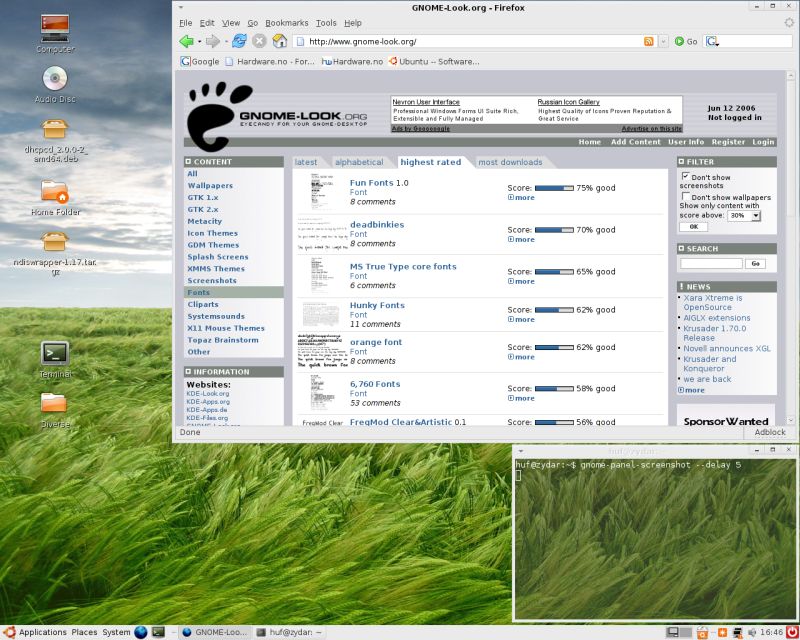Open the URL bar history dropdown
Screen dimensions: 800x640
663,41
